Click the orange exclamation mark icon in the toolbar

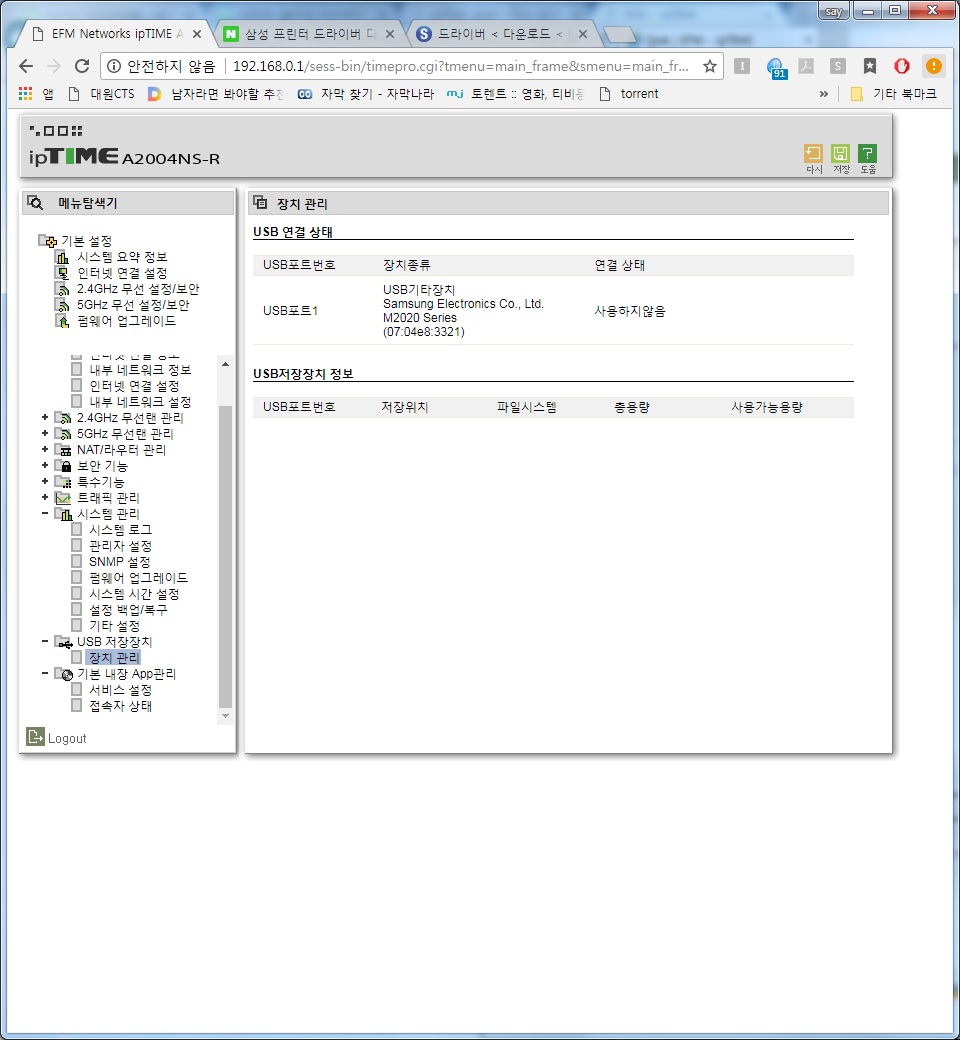[933, 66]
